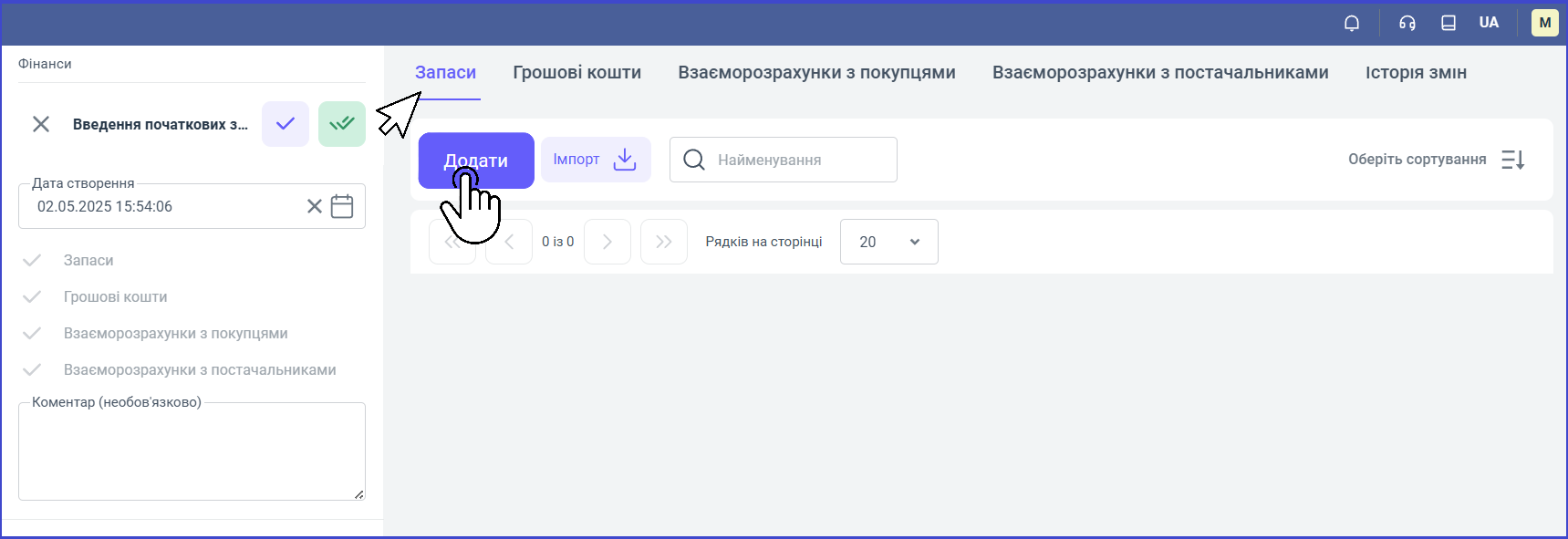Select Взаєморозрахунки з покупцями sidebar item

175,333
